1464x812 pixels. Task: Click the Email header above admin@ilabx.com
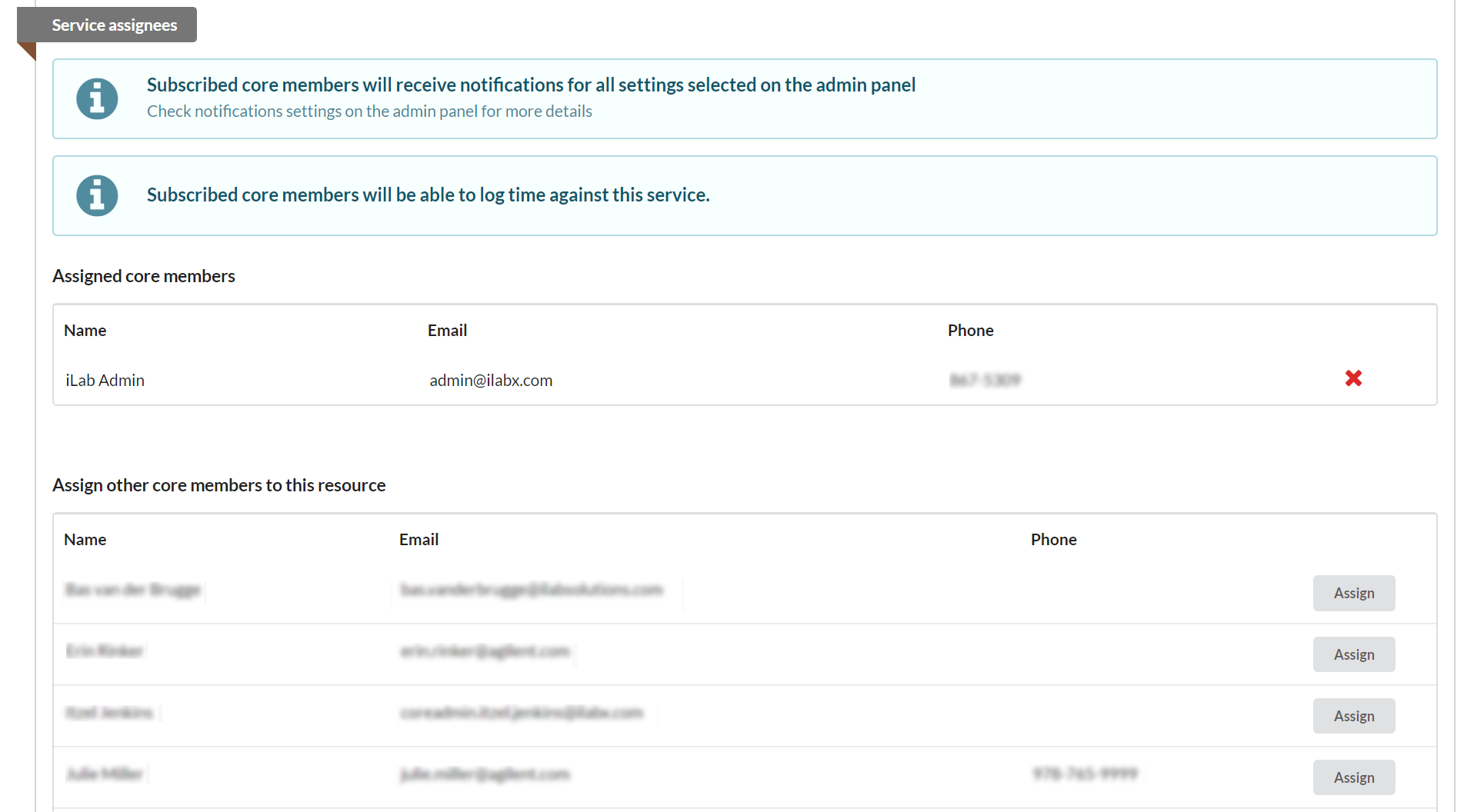[x=447, y=331]
